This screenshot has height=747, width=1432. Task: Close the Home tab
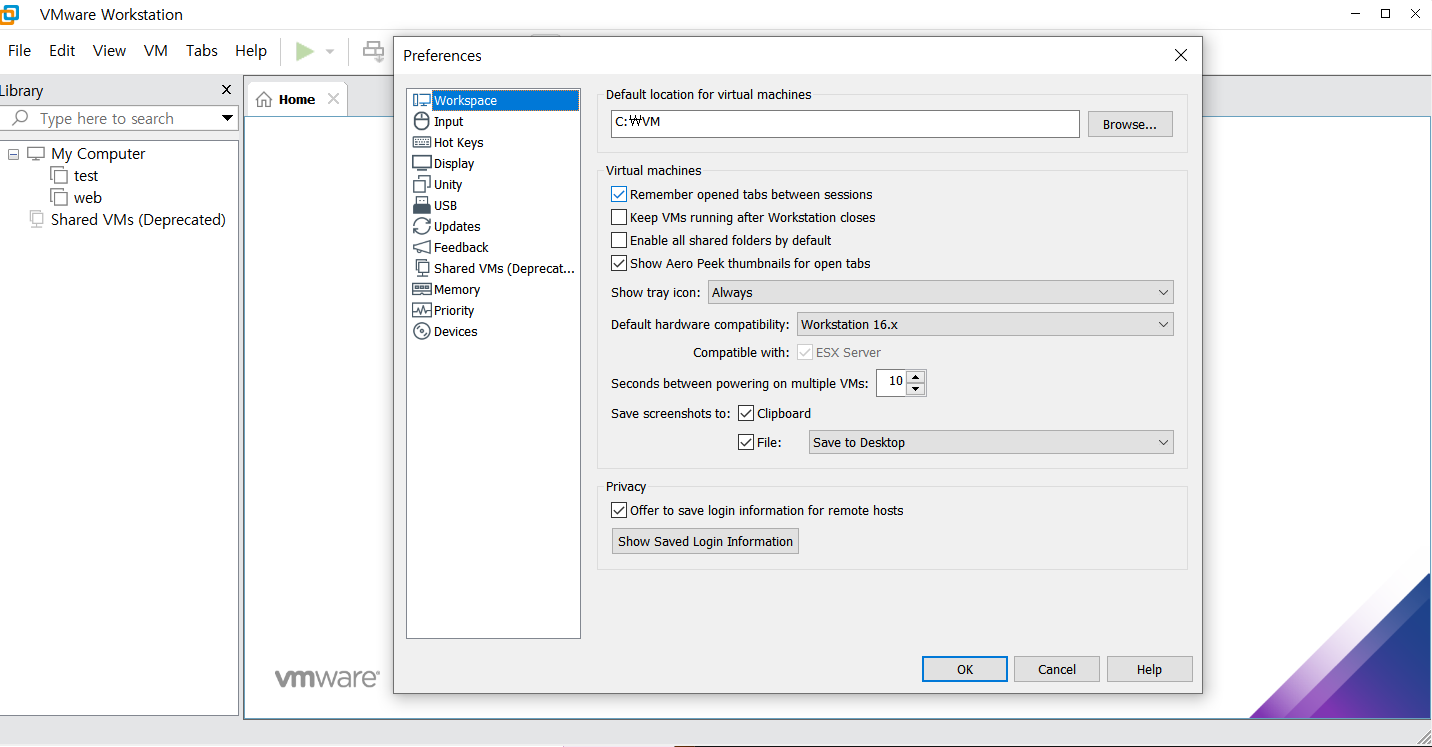[333, 99]
